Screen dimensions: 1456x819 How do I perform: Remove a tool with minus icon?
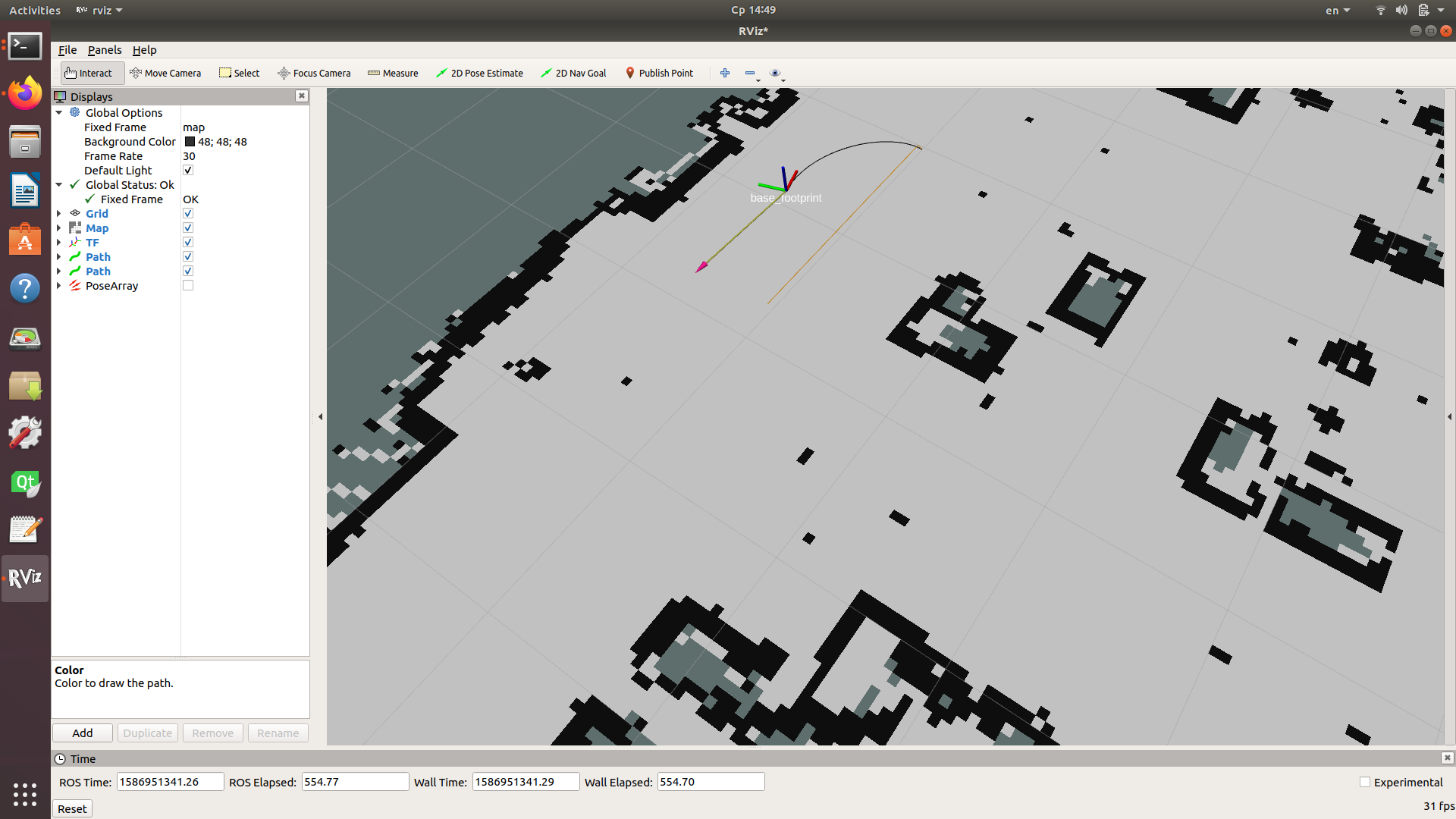[751, 73]
